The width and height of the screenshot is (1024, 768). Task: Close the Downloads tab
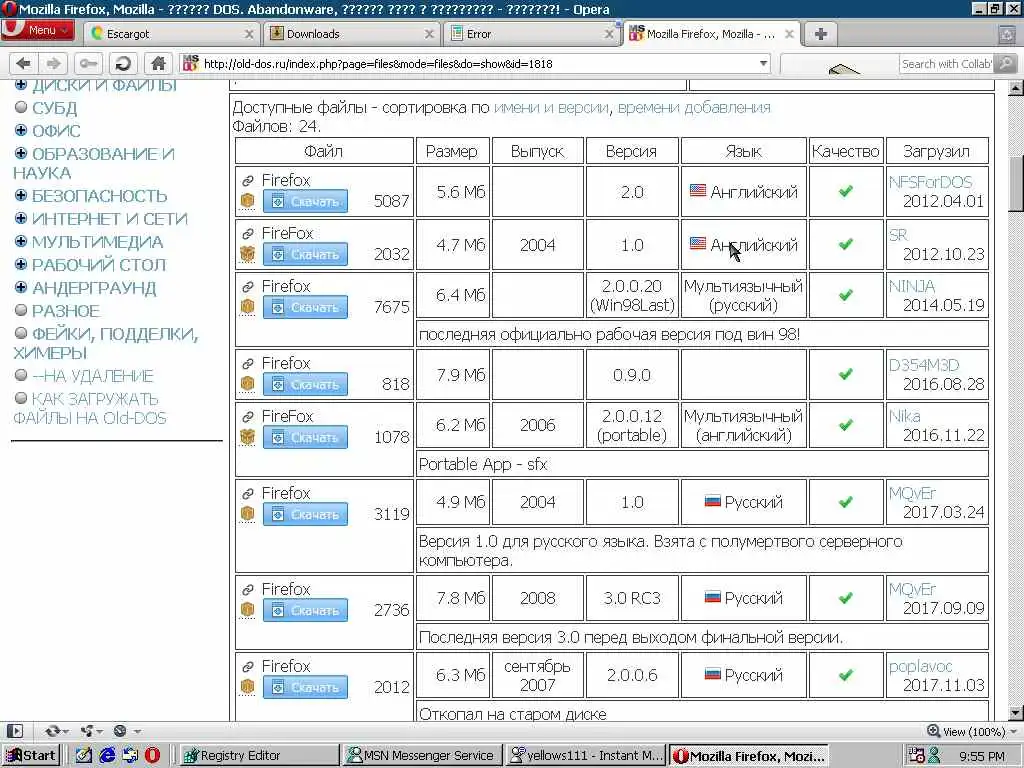pyautogui.click(x=429, y=34)
